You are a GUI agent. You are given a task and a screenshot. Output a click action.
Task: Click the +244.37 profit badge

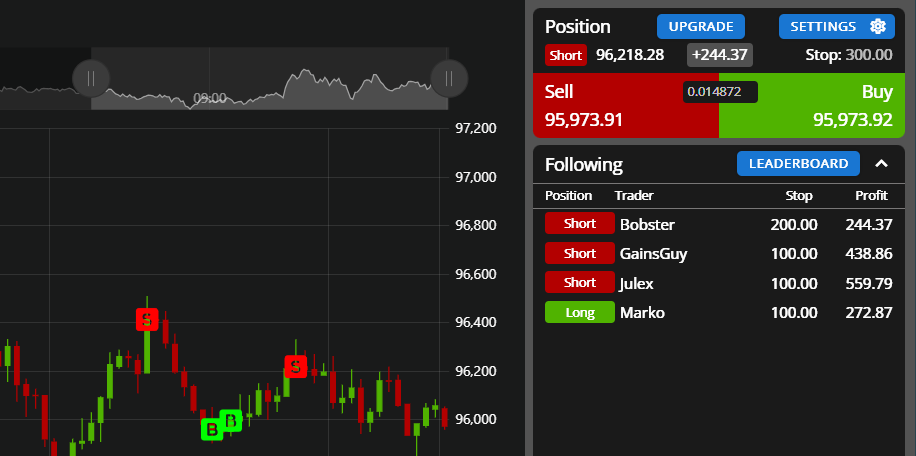pos(720,55)
